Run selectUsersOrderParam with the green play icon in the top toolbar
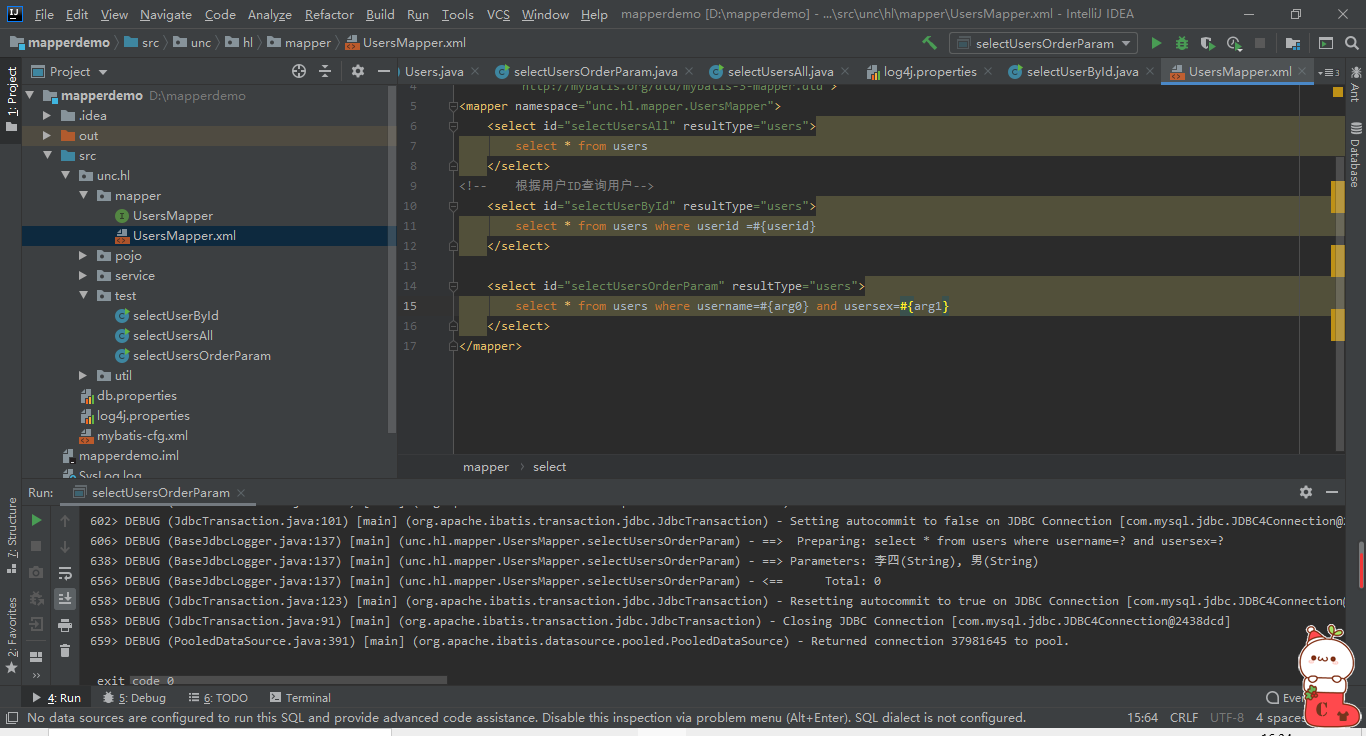Viewport: 1366px width, 736px height. (x=1156, y=43)
